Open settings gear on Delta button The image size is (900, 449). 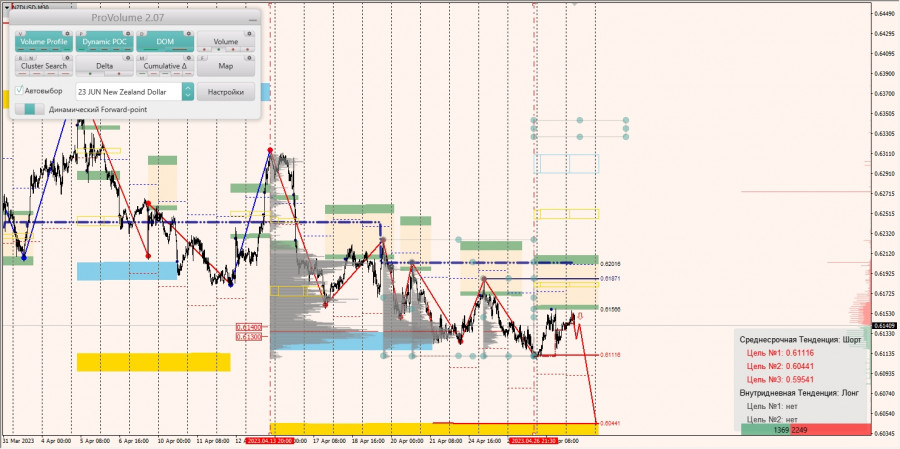coord(128,58)
